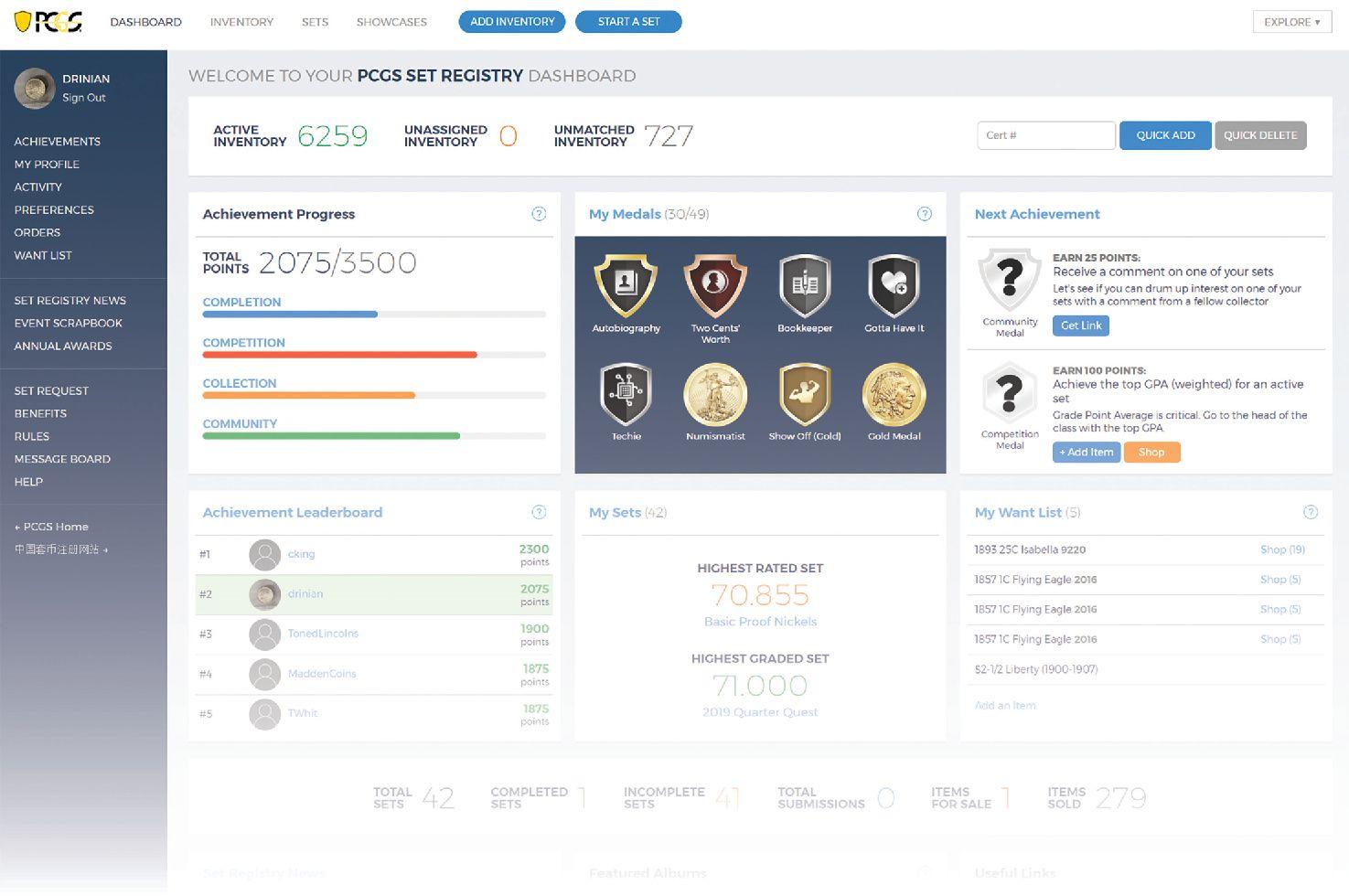The image size is (1349, 896).
Task: Open TonedLincolns' avatar in leaderboard
Action: pos(265,635)
